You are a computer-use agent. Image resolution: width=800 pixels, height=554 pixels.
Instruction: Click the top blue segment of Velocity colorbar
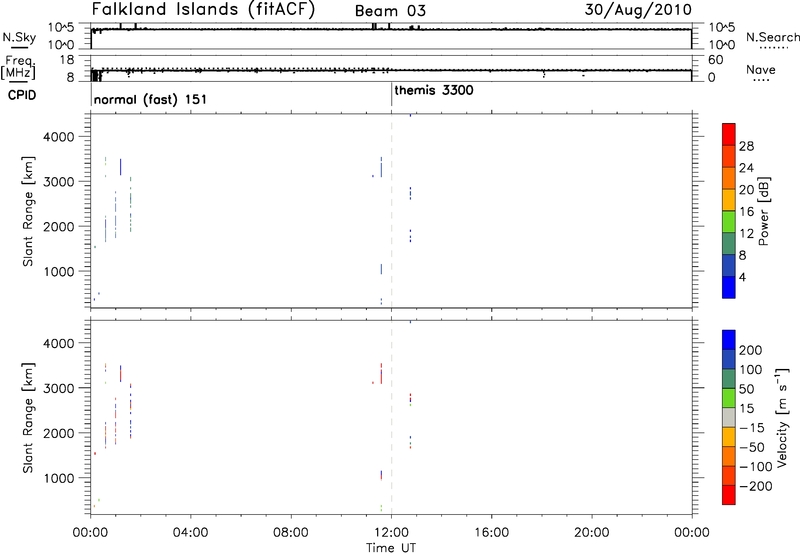[x=729, y=340]
